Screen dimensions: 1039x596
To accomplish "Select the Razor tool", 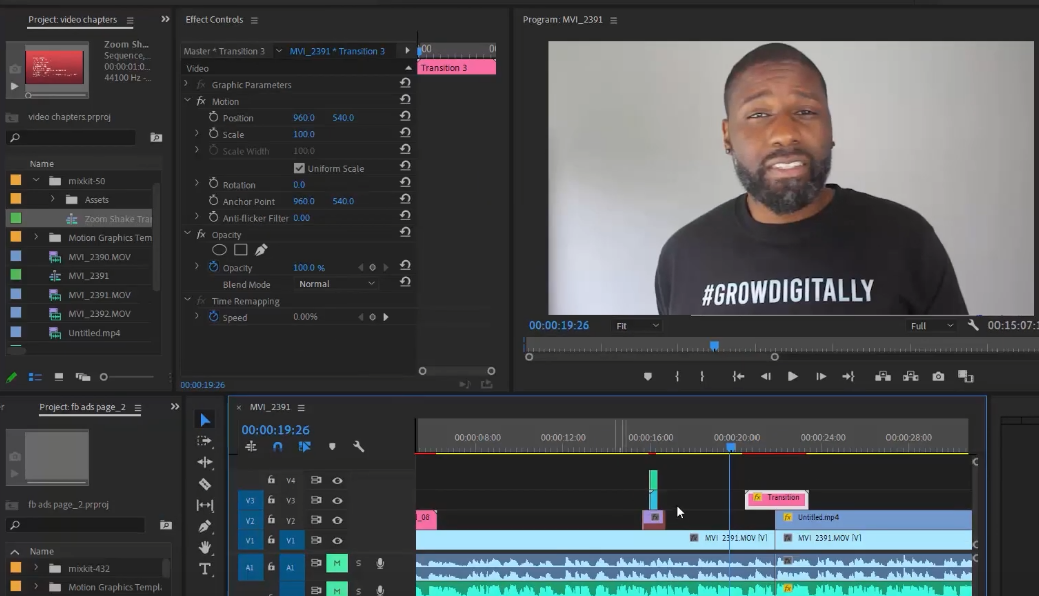I will click(205, 484).
